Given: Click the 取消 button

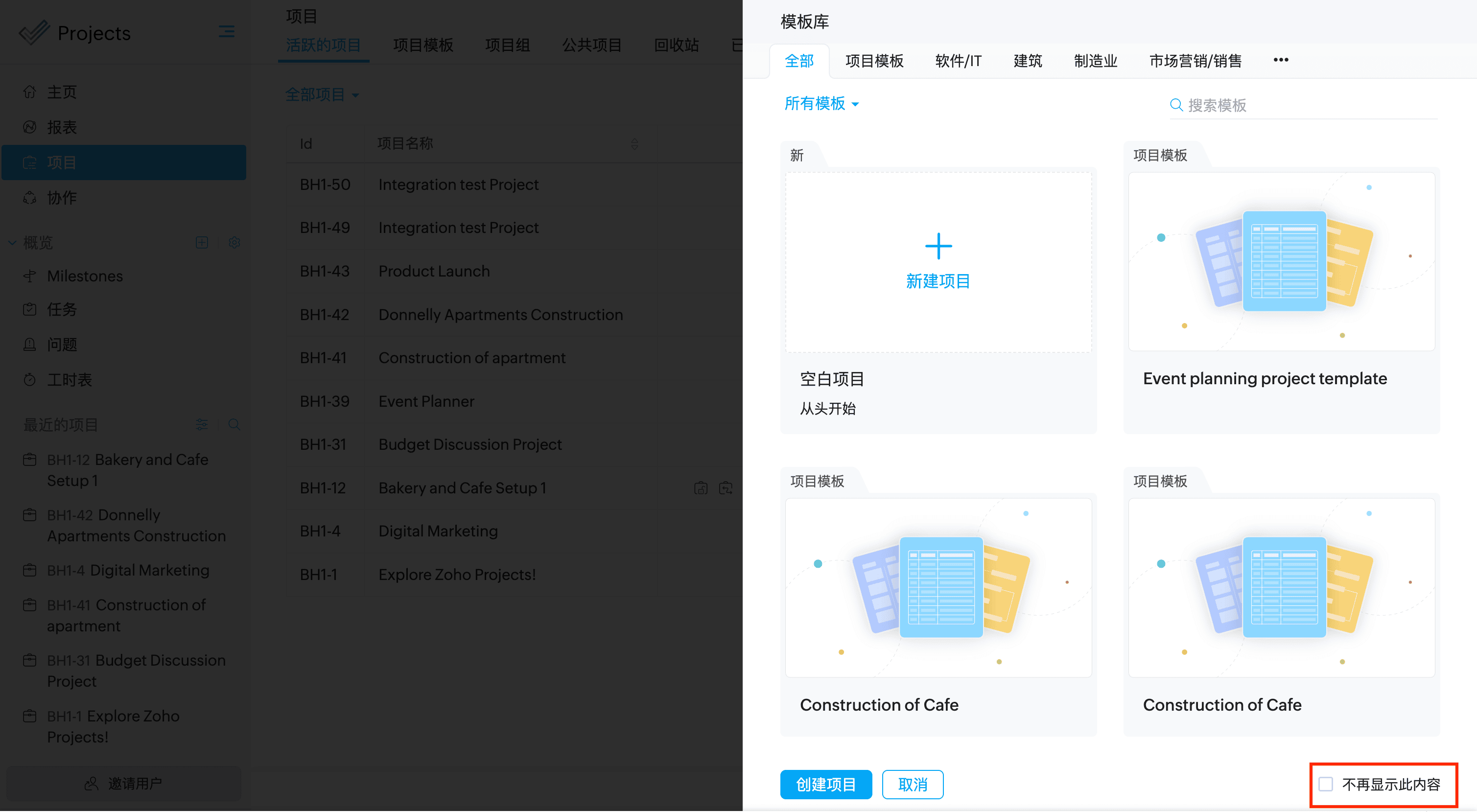Looking at the screenshot, I should pos(912,784).
